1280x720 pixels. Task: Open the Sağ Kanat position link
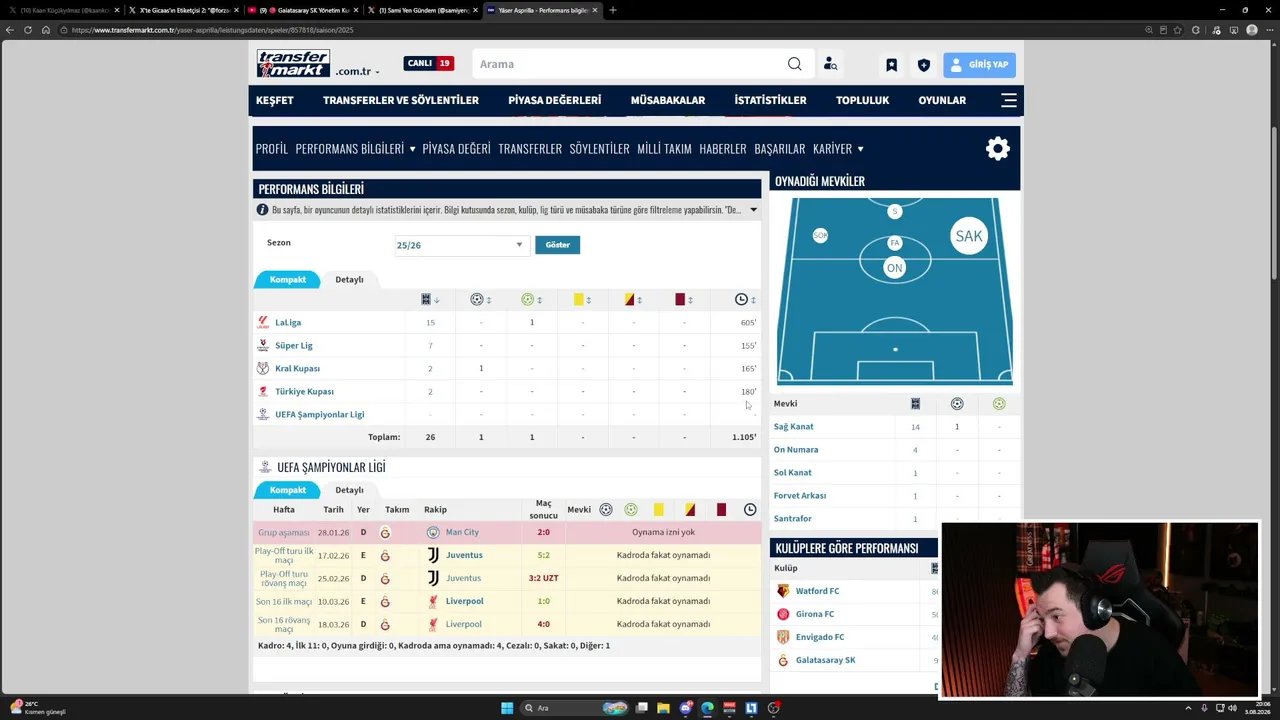(x=793, y=427)
